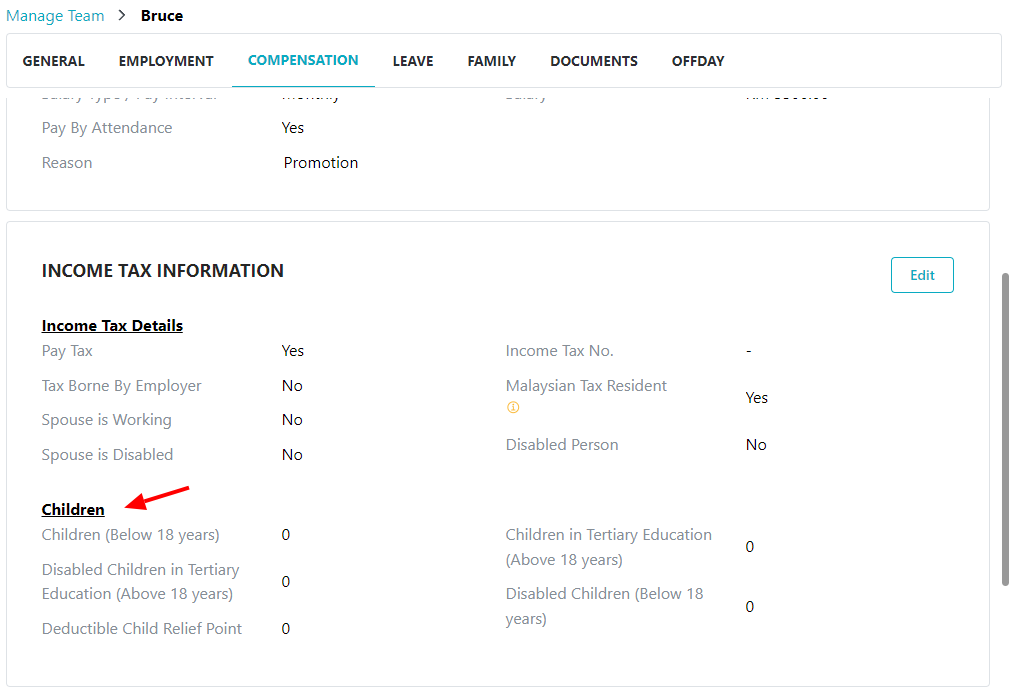
Task: Click the Yes value for Malaysian Tax Resident
Action: tap(757, 397)
